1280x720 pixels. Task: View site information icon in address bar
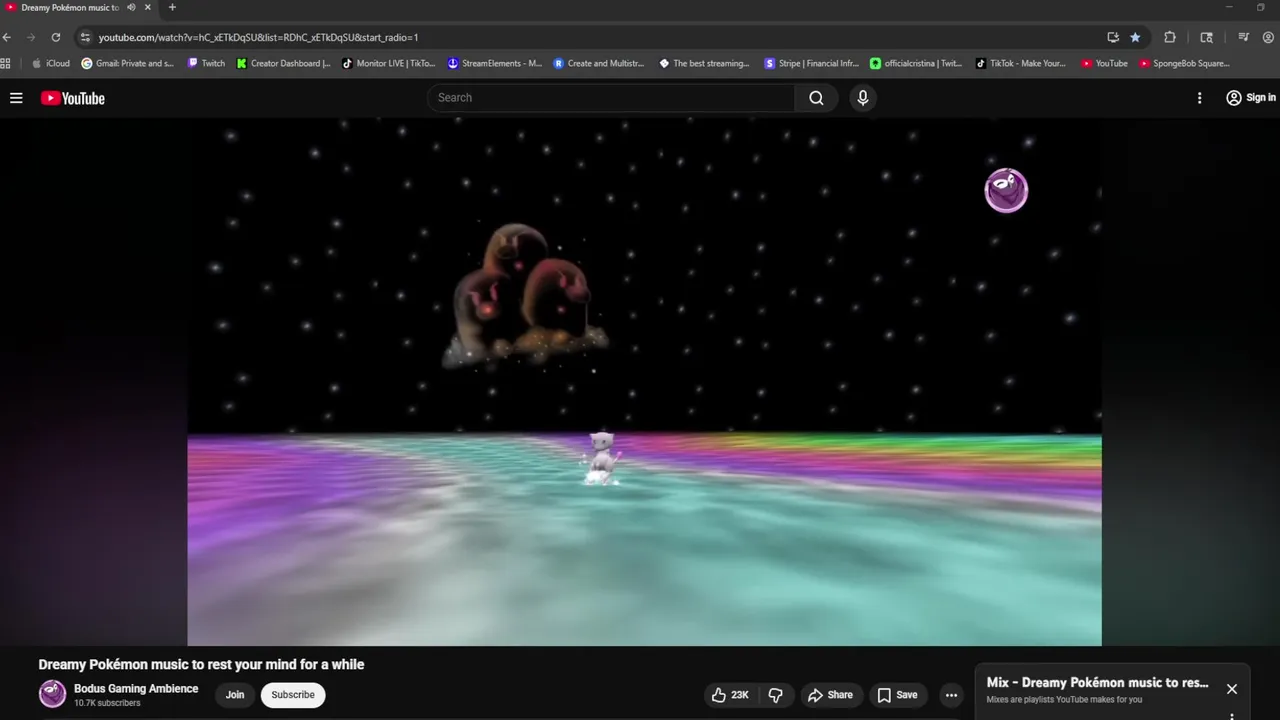pyautogui.click(x=86, y=37)
